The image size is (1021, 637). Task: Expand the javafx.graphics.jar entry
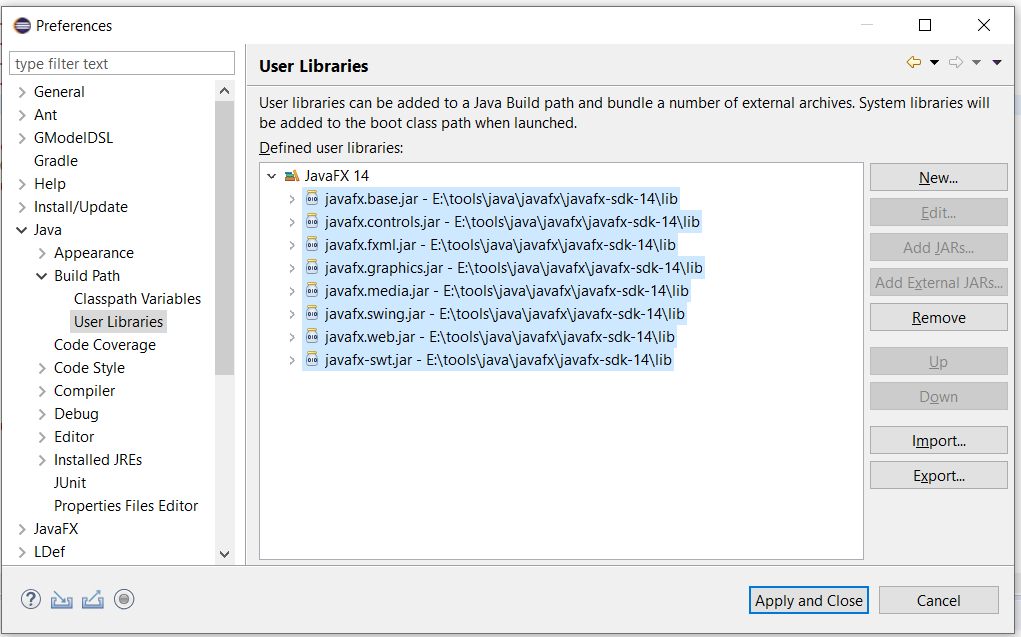[292, 268]
